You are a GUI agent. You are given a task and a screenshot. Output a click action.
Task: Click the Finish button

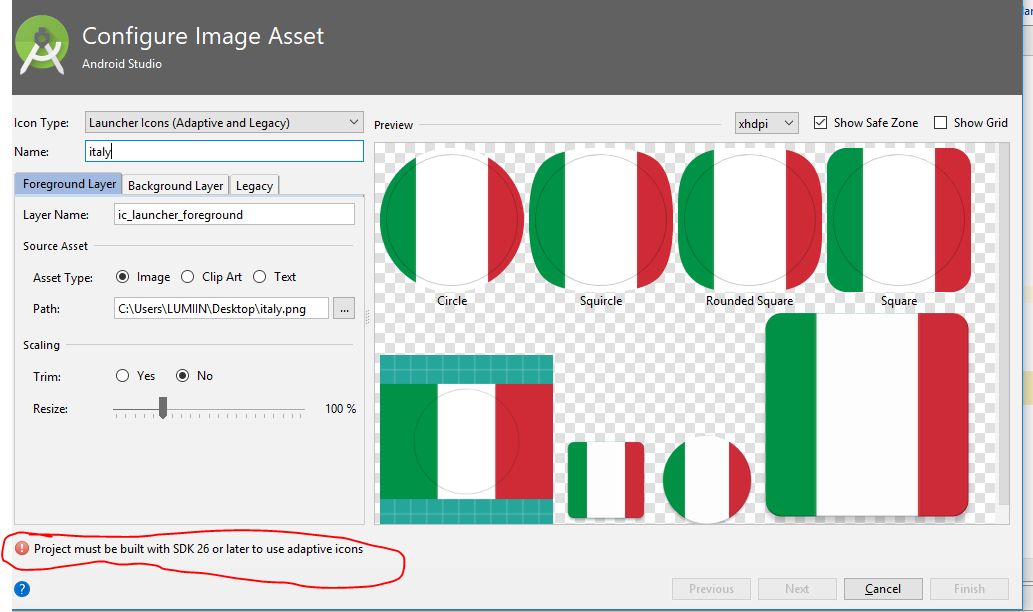tap(969, 589)
